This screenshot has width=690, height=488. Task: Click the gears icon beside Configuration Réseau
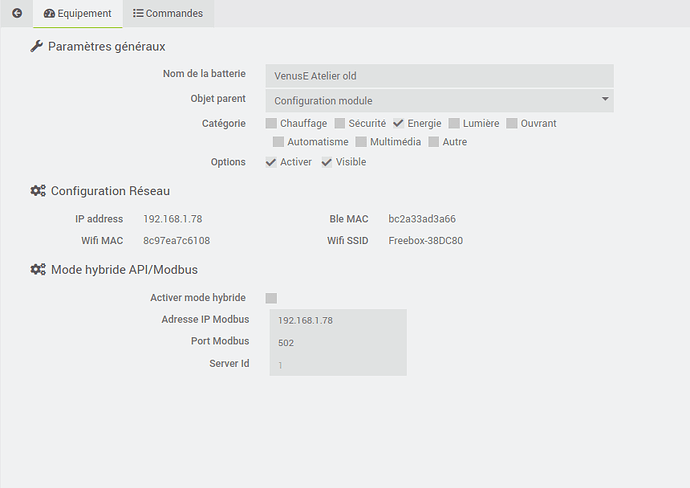[38, 191]
